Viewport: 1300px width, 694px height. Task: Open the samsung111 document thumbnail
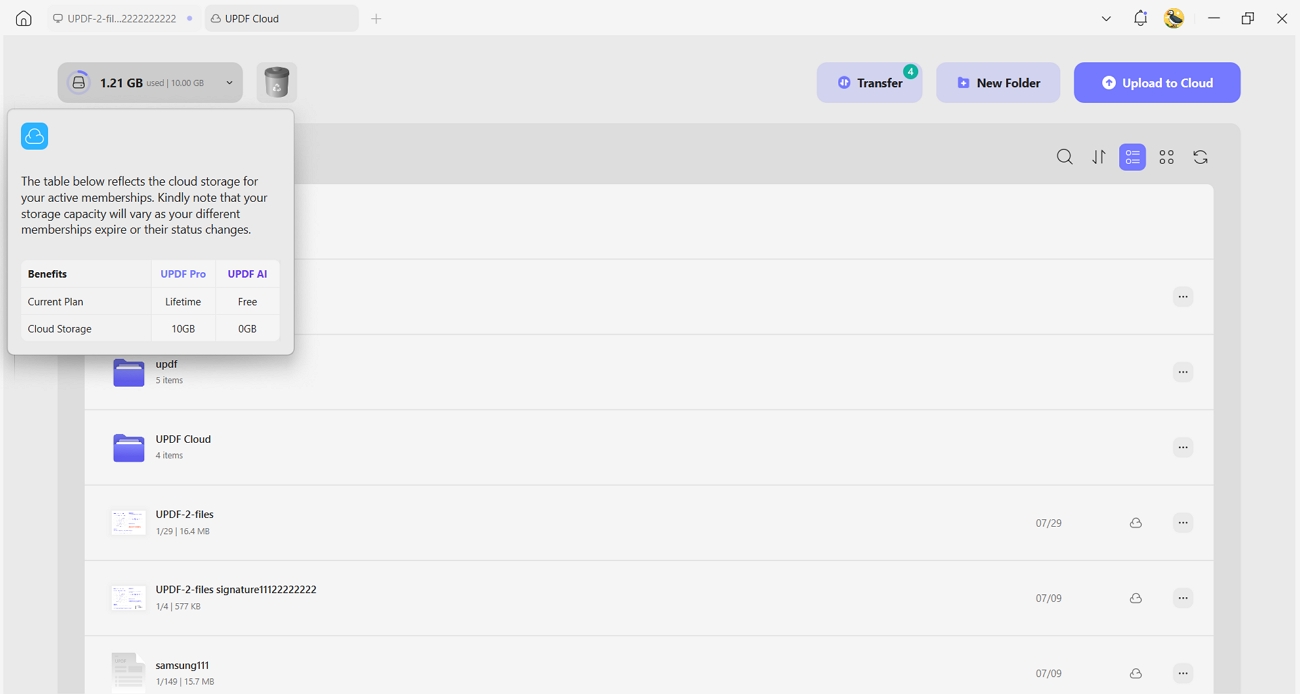tap(128, 672)
